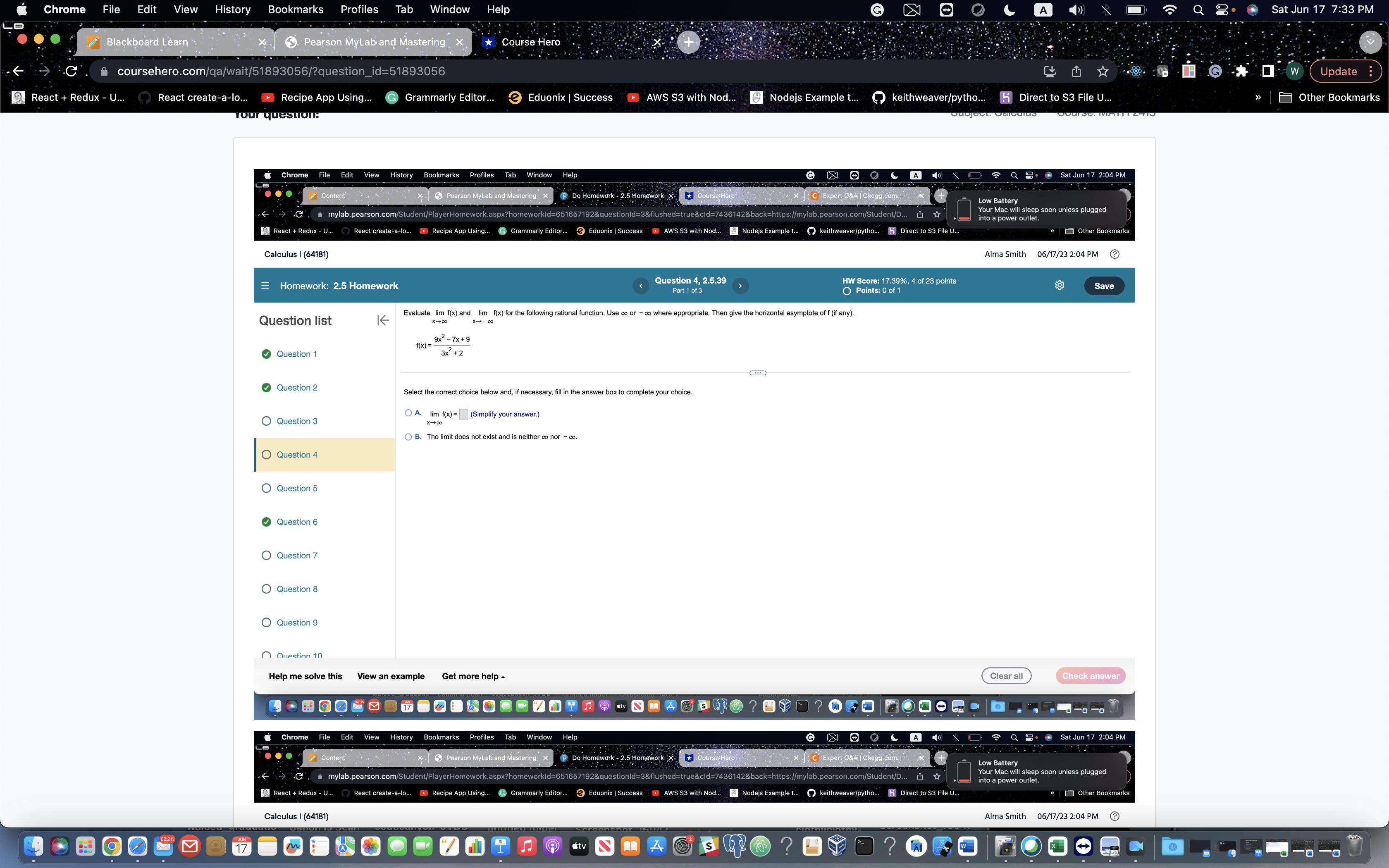This screenshot has height=868, width=1389.
Task: Click the Grammarly extension icon in the toolbar
Action: (x=1216, y=71)
